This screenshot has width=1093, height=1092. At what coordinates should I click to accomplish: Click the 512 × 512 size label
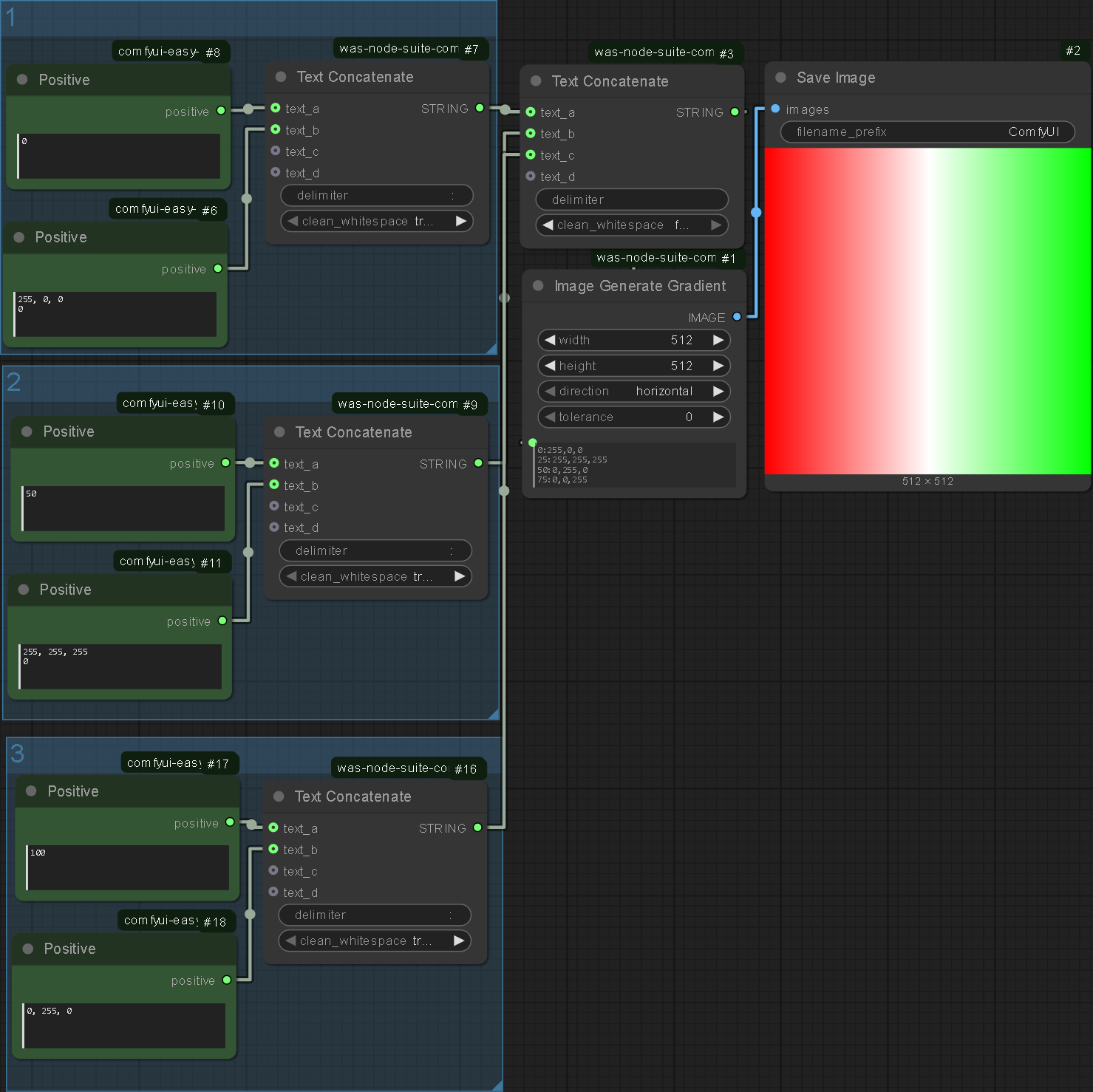[927, 481]
